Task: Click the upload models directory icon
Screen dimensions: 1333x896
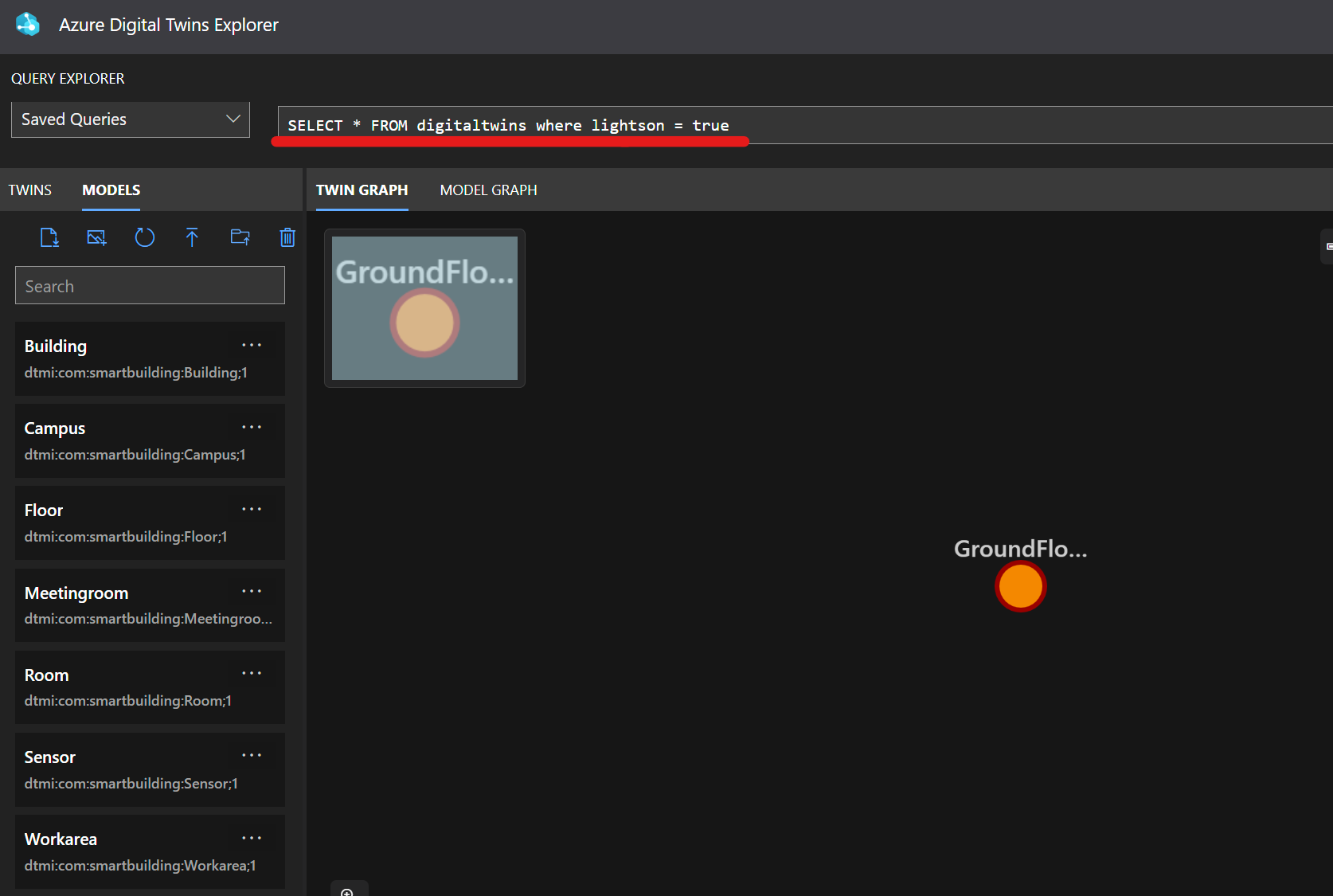Action: [240, 237]
